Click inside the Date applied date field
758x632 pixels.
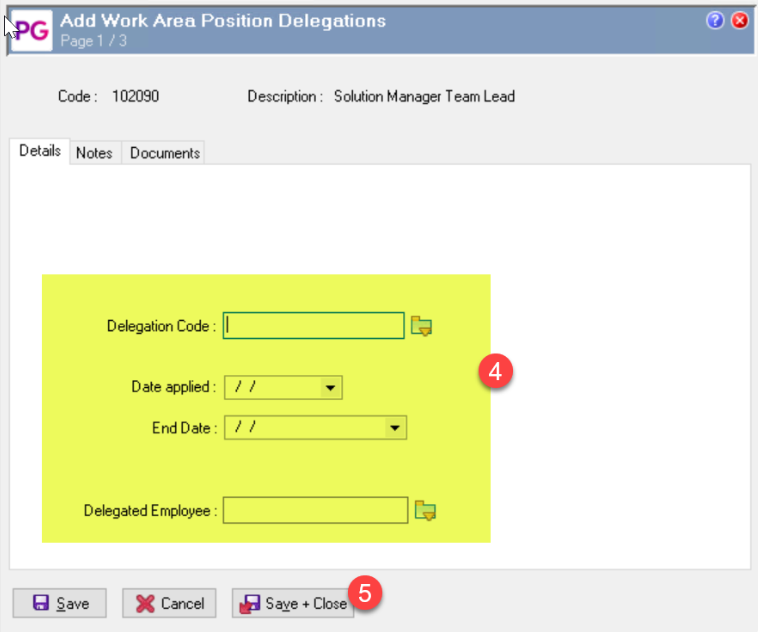(x=272, y=387)
